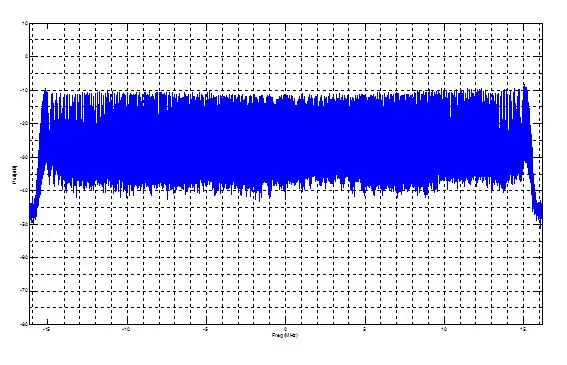The height and width of the screenshot is (365, 567).
Task: Click the 'Freq (MHz)' x-axis label
Action: coord(285,335)
